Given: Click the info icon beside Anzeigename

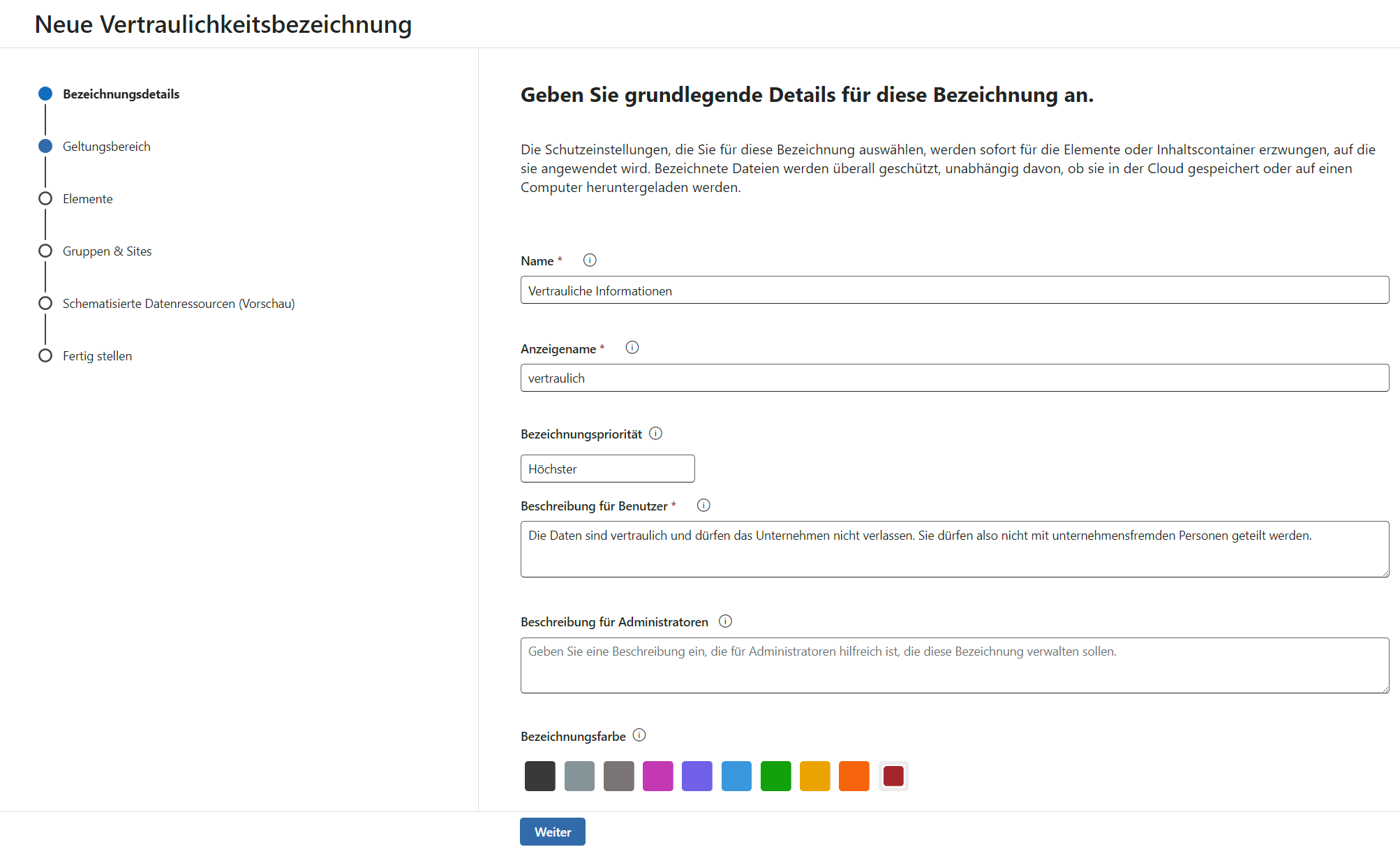Looking at the screenshot, I should (x=632, y=348).
